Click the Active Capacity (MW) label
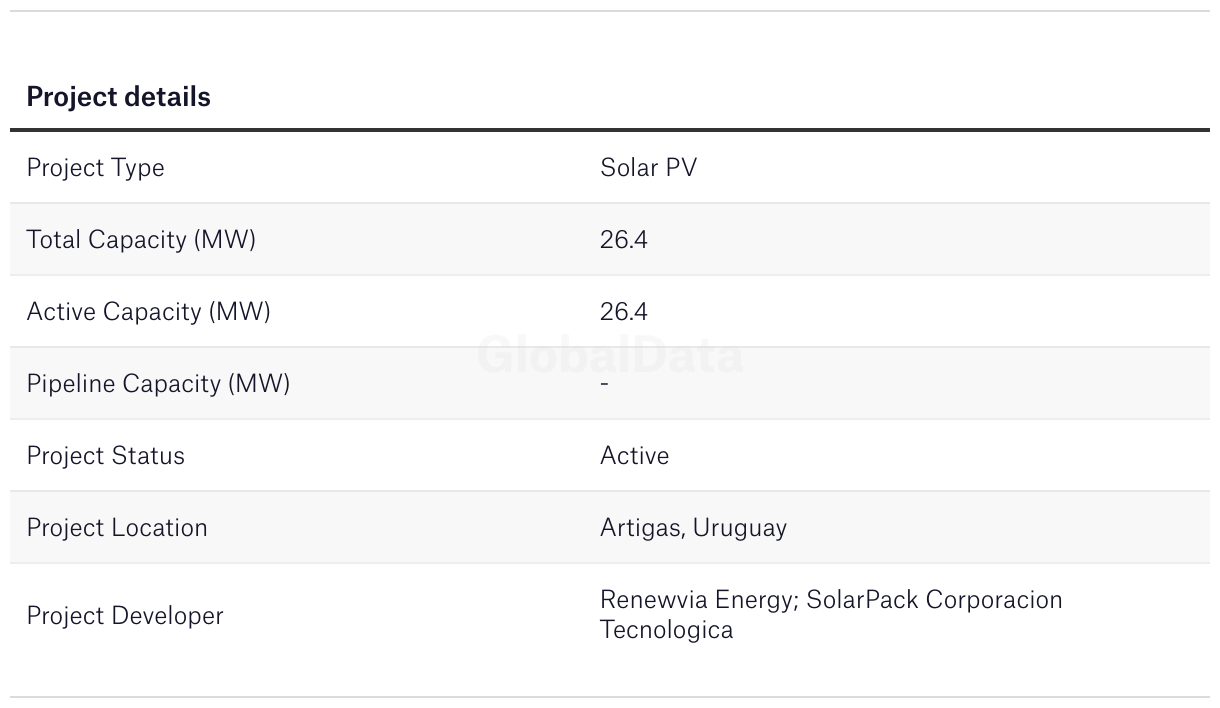The width and height of the screenshot is (1220, 708). point(148,312)
